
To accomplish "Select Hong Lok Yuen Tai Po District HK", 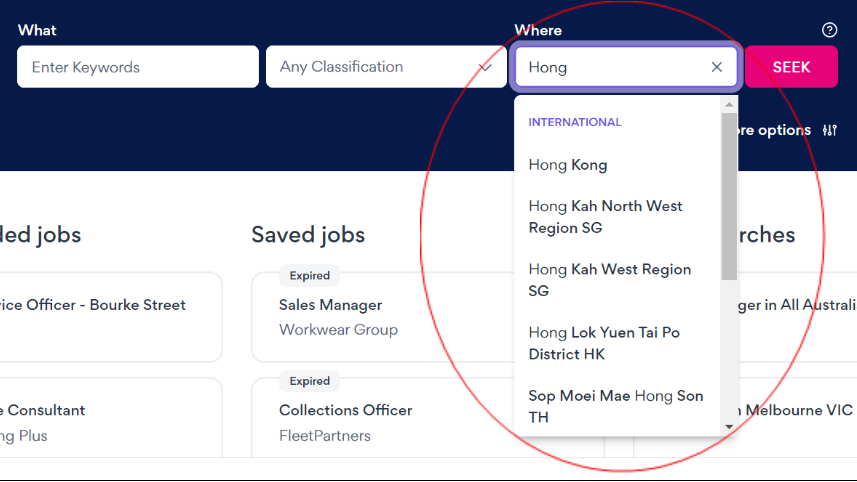I will click(604, 343).
